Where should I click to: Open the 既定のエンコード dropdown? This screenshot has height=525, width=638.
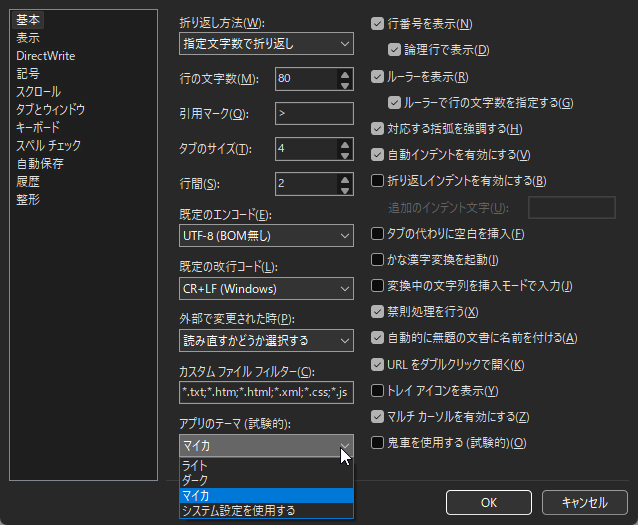tap(266, 236)
